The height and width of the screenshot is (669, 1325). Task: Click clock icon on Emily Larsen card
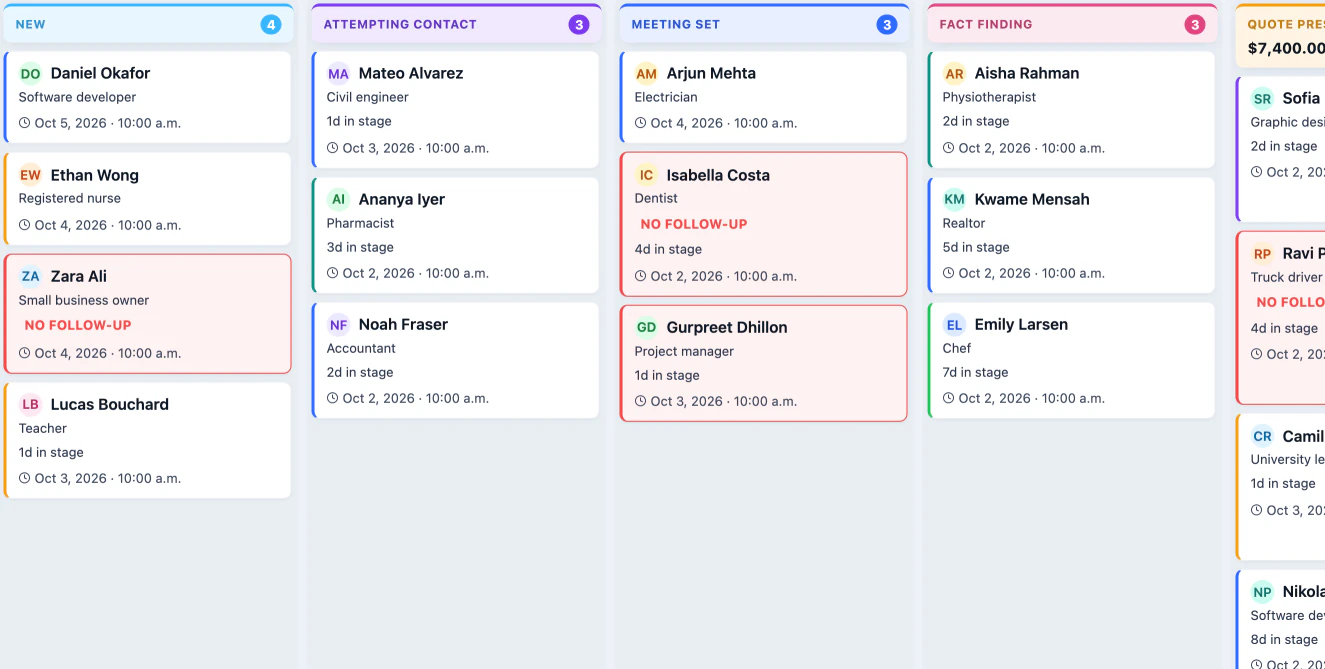pos(949,398)
